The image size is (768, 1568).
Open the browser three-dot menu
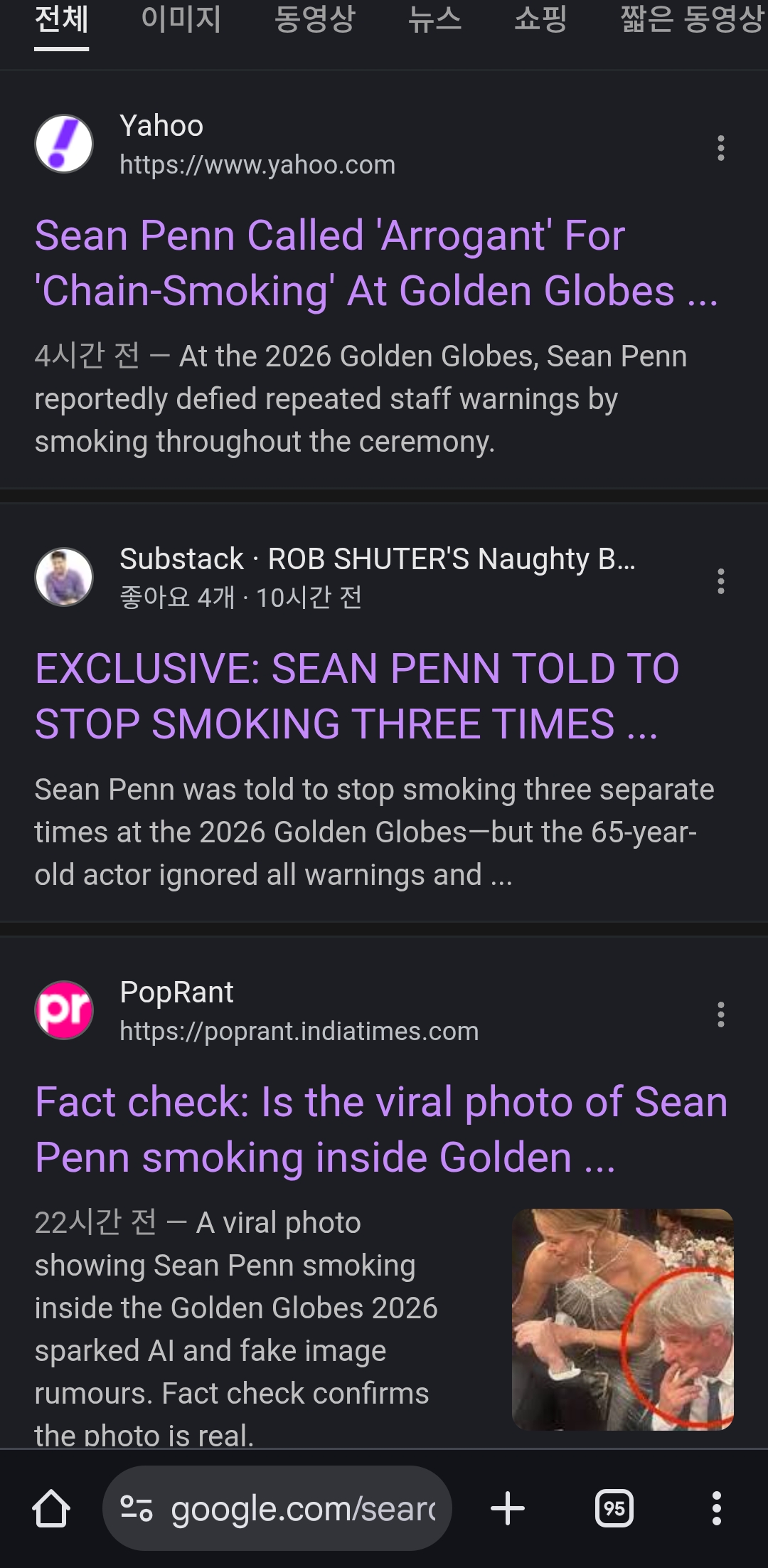click(717, 1508)
